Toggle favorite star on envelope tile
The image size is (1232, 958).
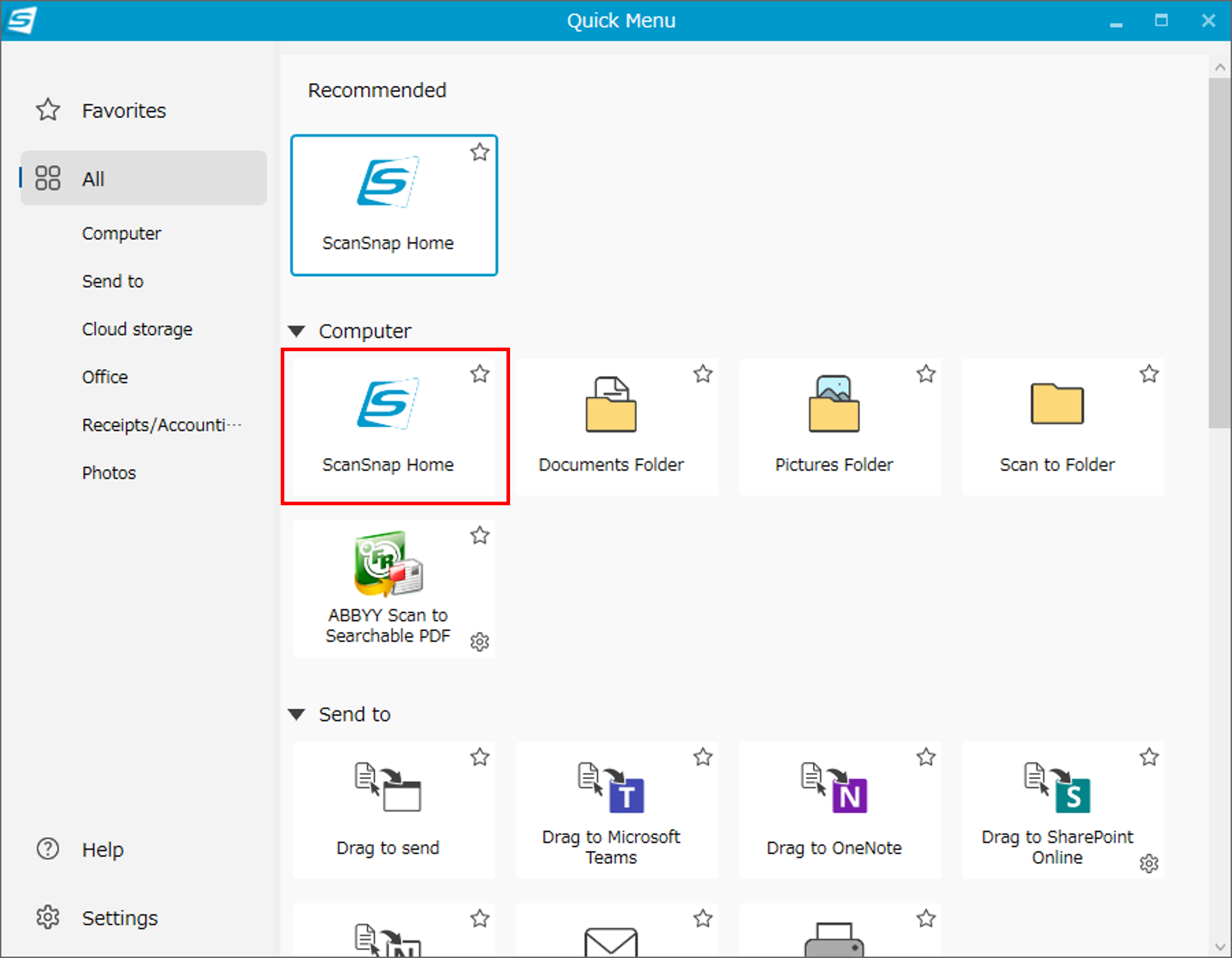(703, 919)
